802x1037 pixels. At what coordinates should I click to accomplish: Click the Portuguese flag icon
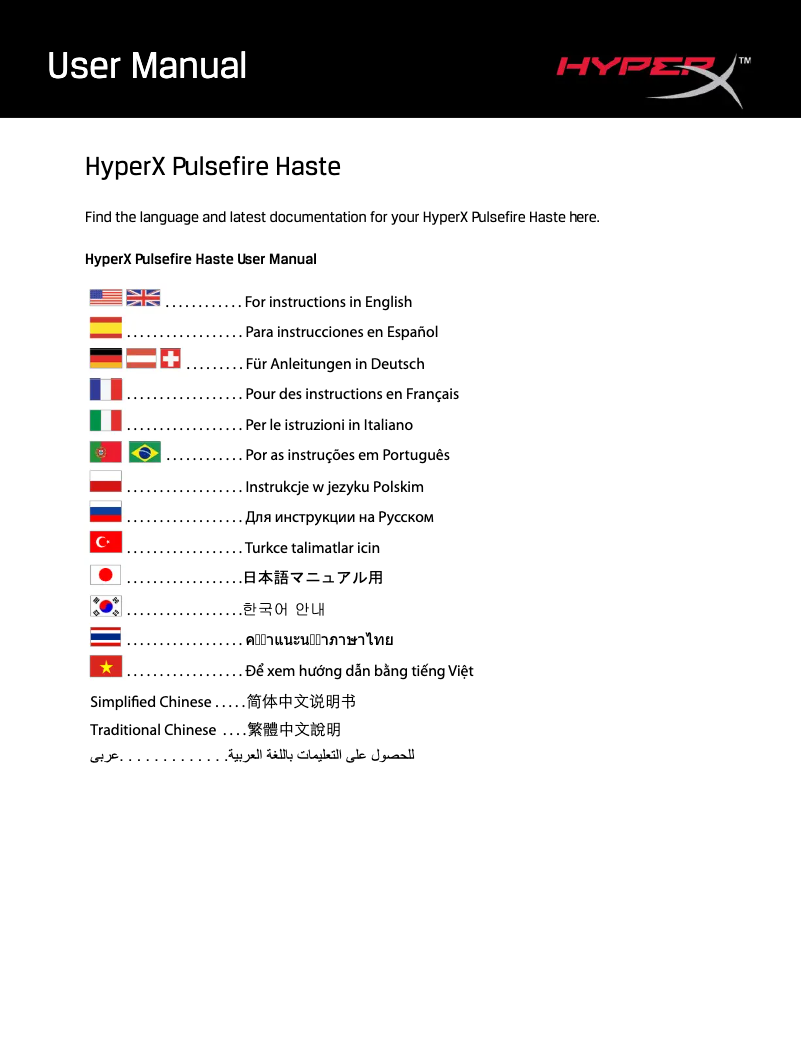(106, 451)
